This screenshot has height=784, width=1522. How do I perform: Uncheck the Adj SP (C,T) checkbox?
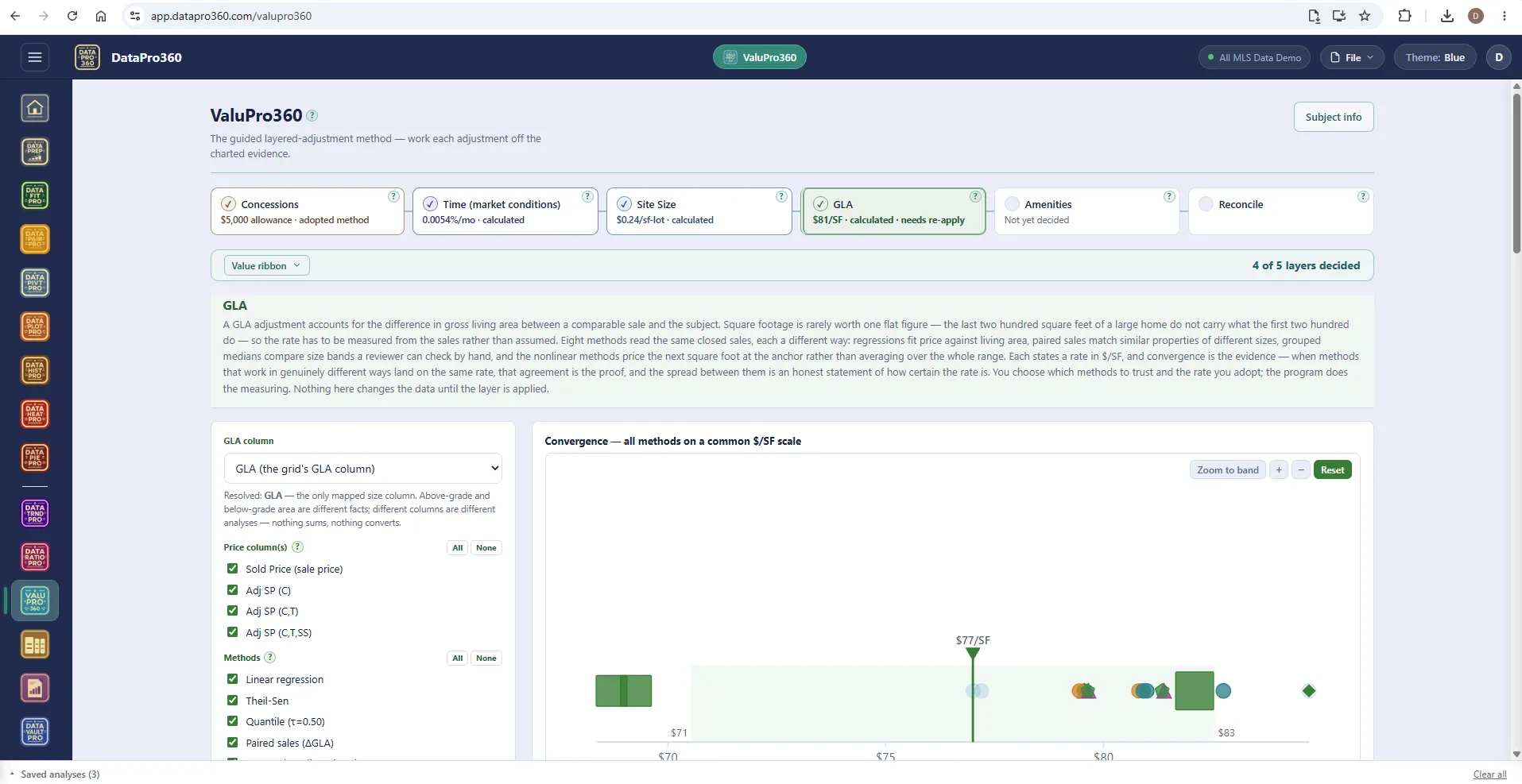click(232, 611)
